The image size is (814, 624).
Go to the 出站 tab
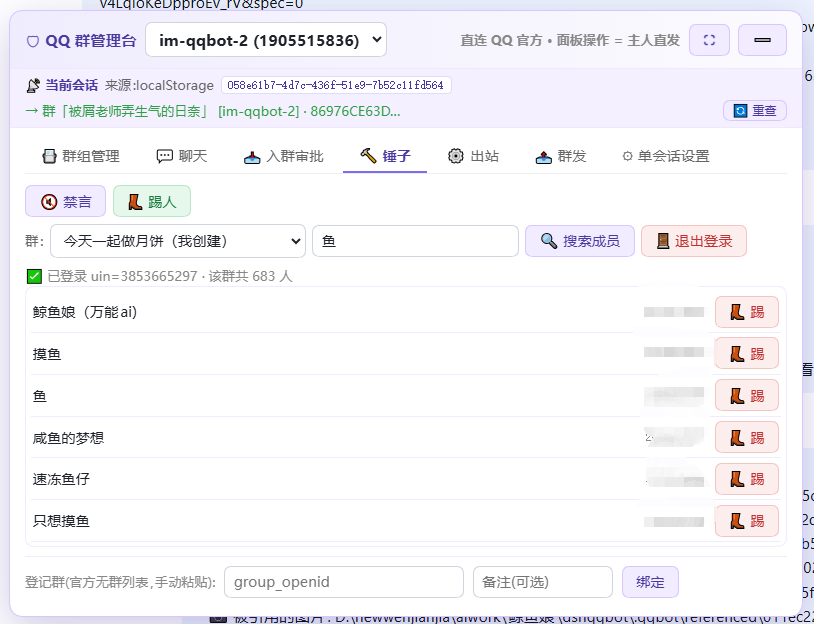tap(473, 156)
